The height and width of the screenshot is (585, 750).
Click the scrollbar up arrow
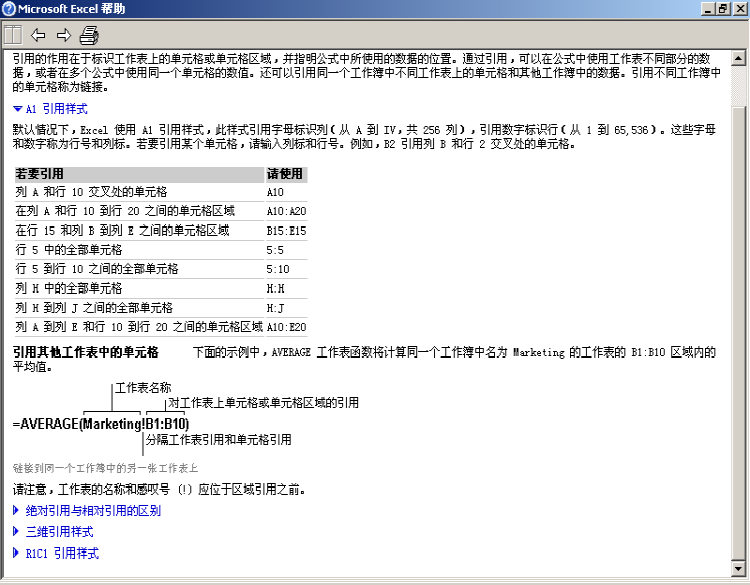739,58
